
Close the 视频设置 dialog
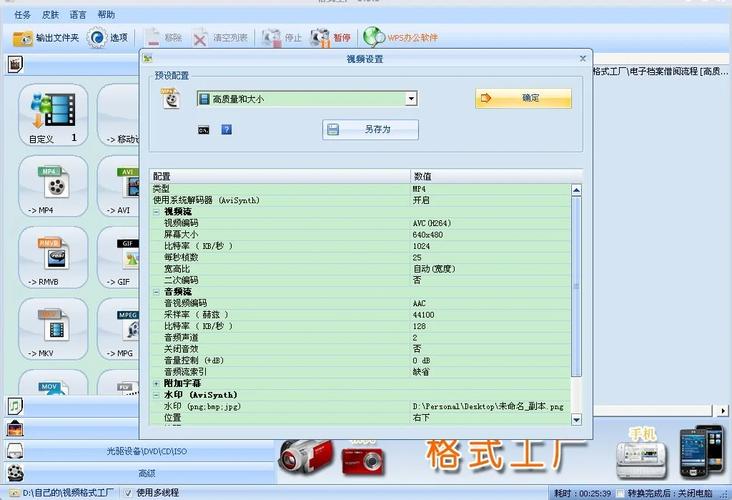pyautogui.click(x=583, y=58)
